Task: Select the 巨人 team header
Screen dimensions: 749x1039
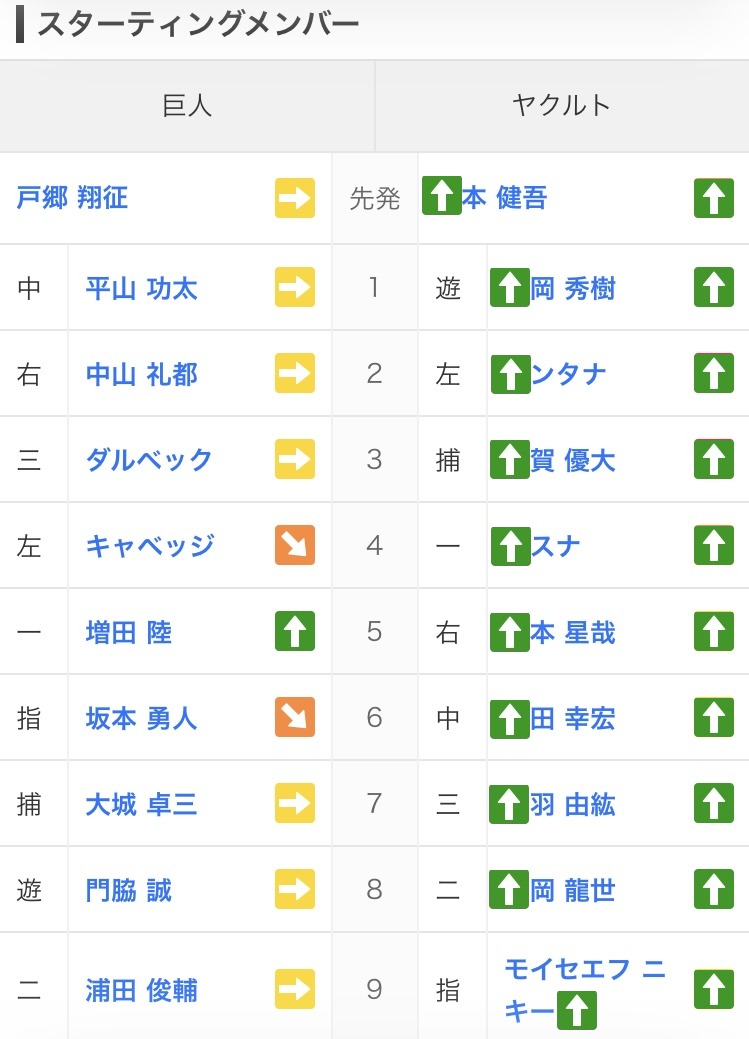Action: pyautogui.click(x=187, y=106)
